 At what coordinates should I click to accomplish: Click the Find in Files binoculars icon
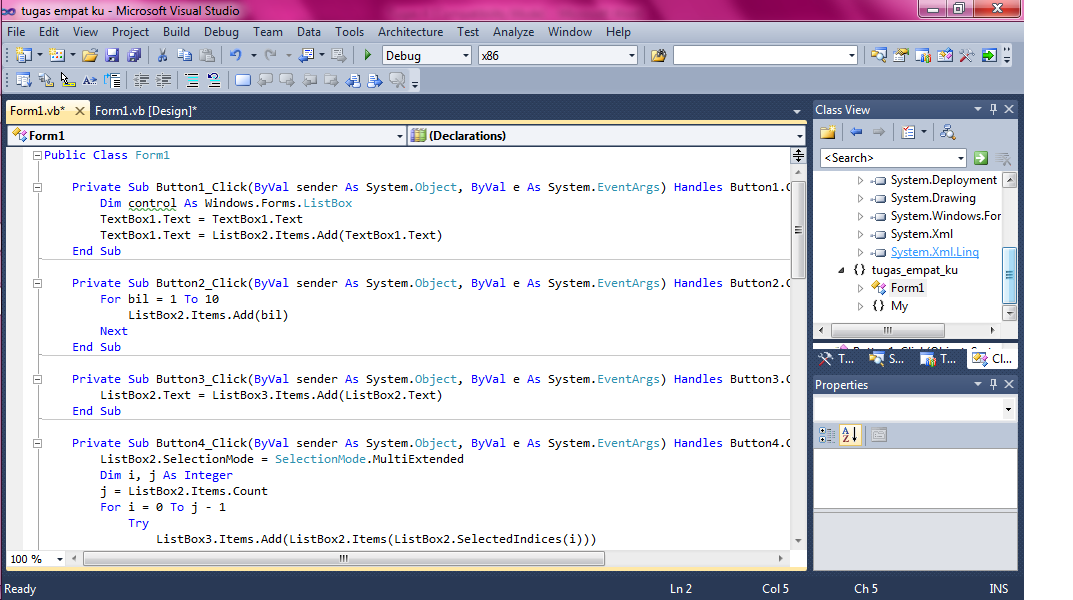[658, 55]
